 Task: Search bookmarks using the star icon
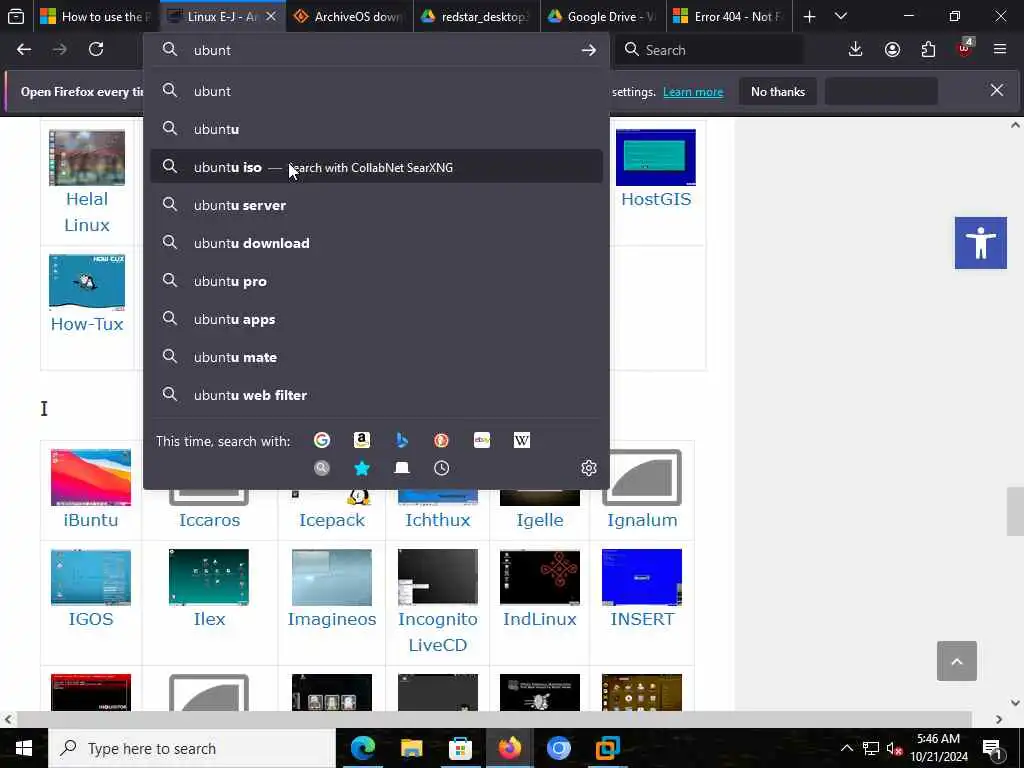click(x=362, y=468)
